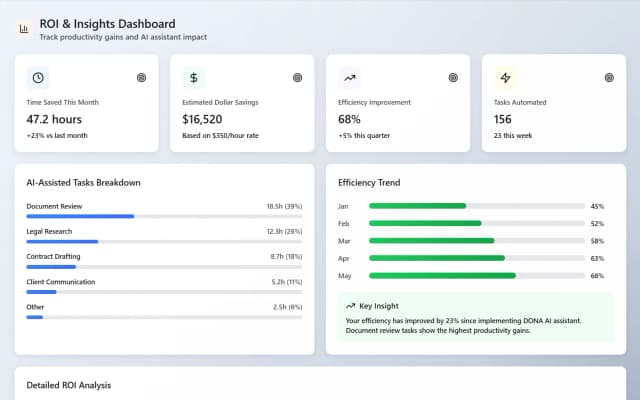The width and height of the screenshot is (640, 400).
Task: Click the target icon on Dollar Savings card
Action: 297,77
